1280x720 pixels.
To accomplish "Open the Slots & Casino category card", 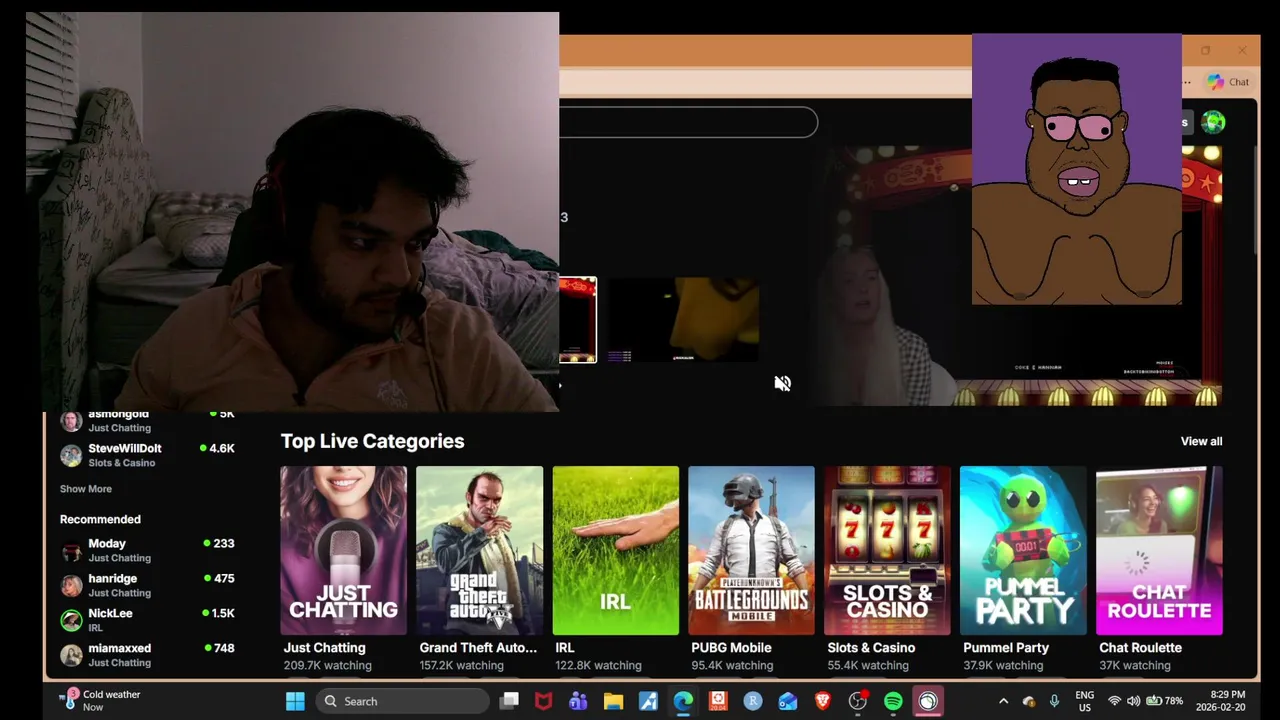I will click(887, 550).
